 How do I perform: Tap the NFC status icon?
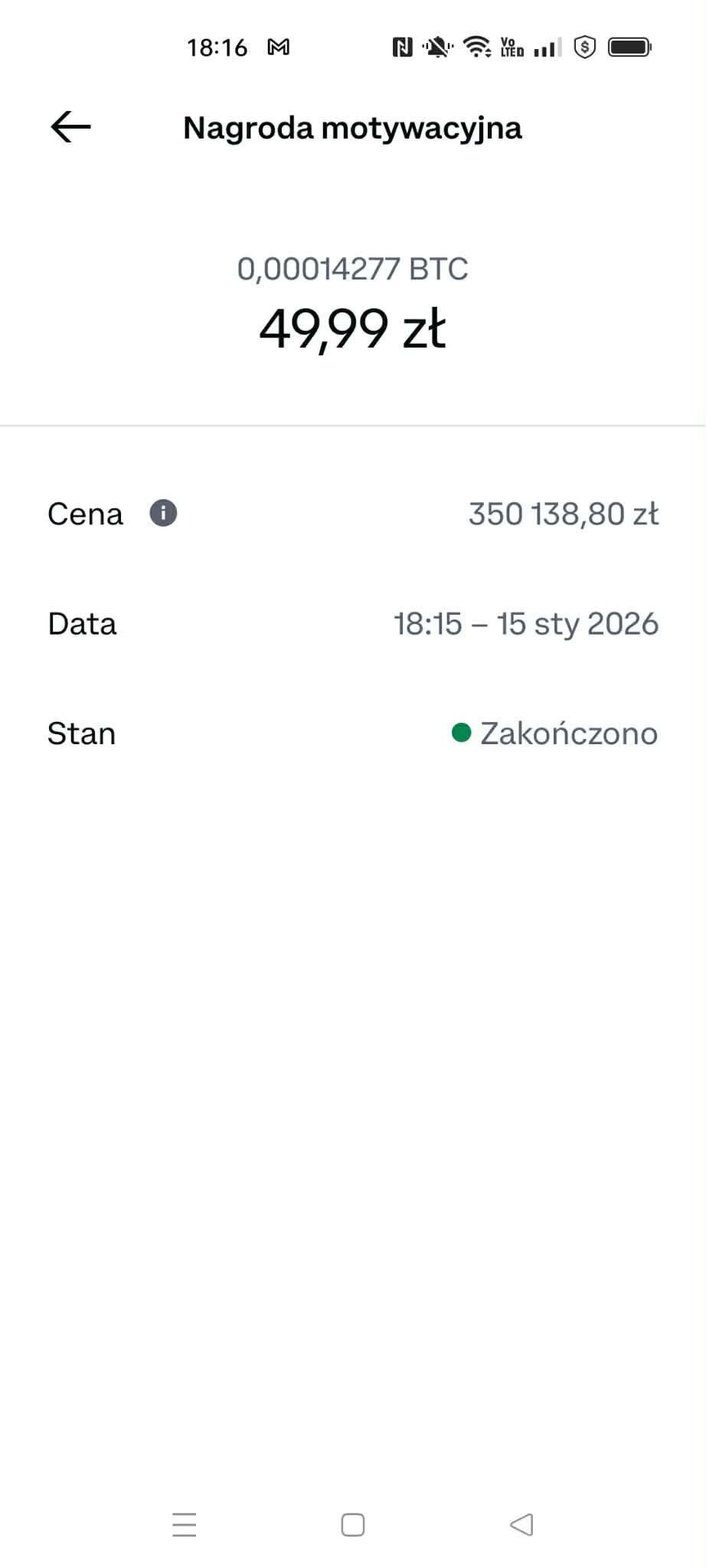pos(402,47)
